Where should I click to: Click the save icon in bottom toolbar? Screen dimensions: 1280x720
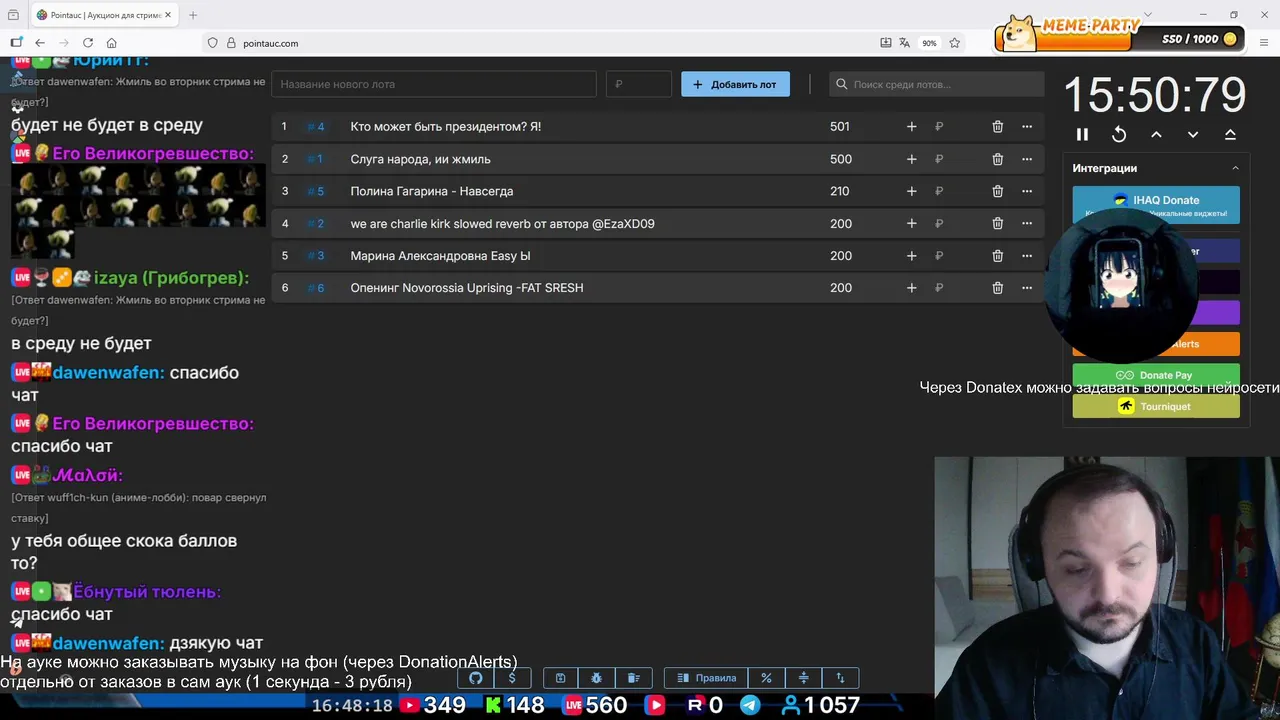(x=560, y=678)
